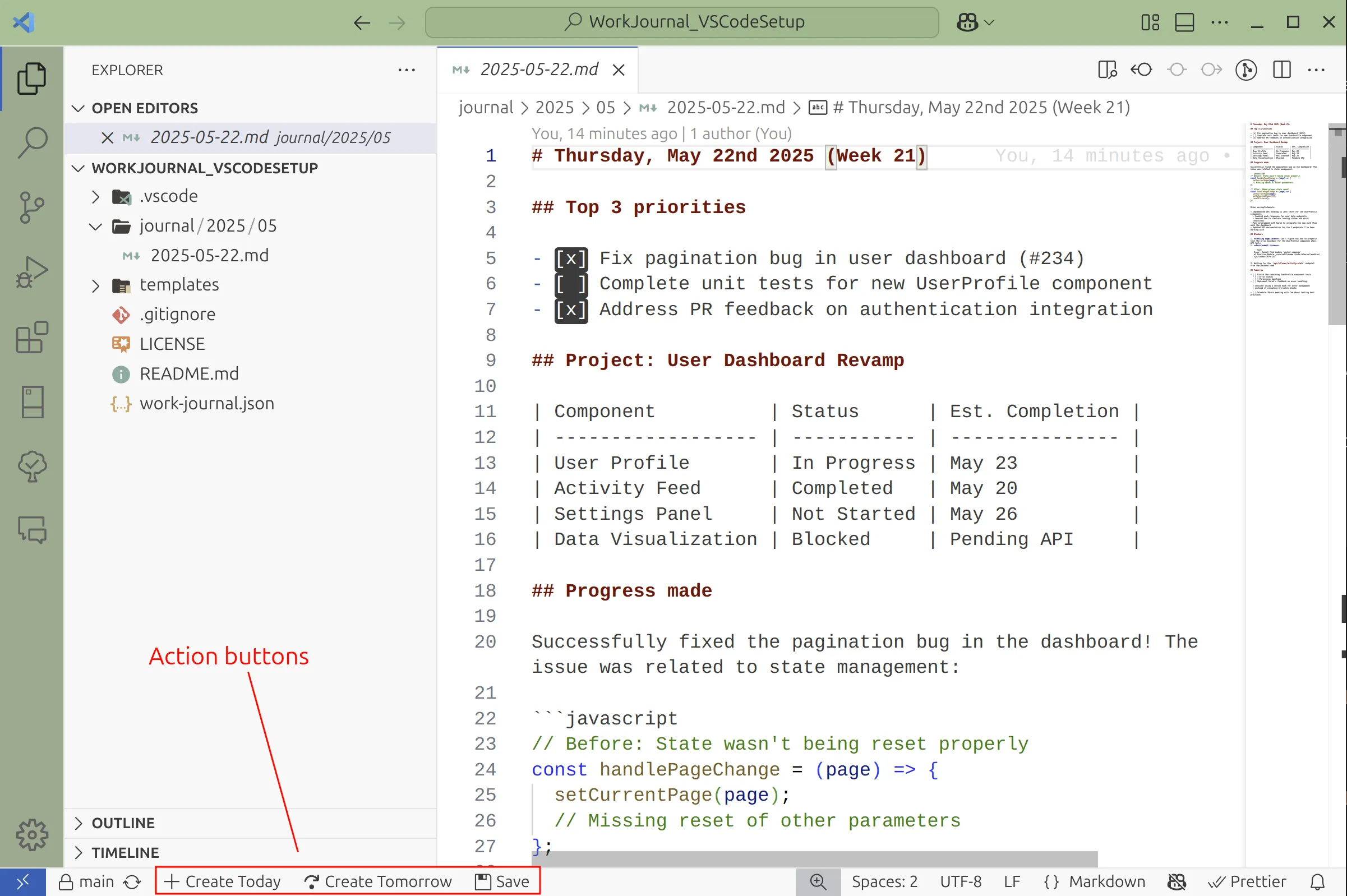Click the 2025 breadcrumb segment
Viewport: 1347px width, 896px height.
[555, 108]
